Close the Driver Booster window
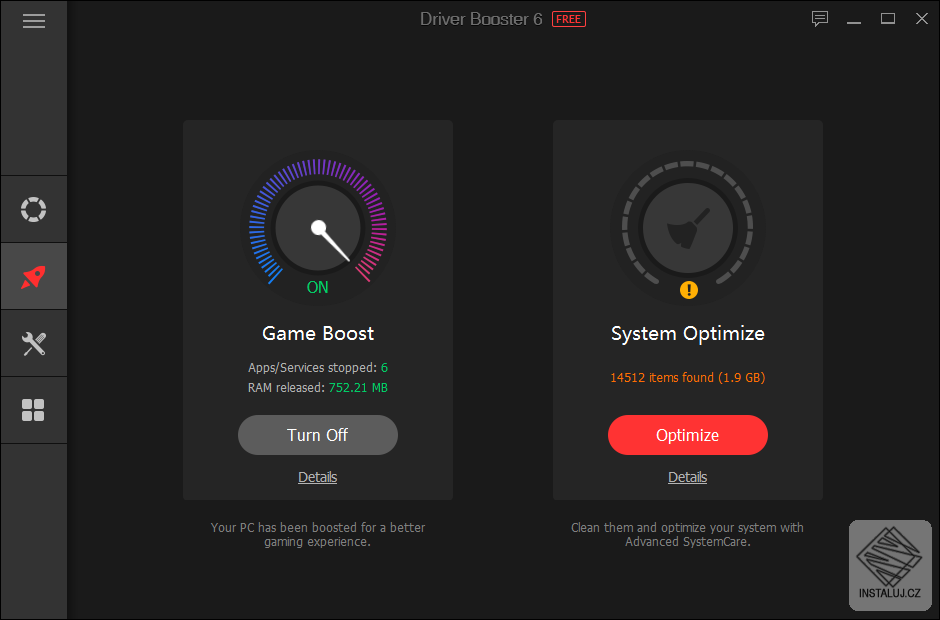Viewport: 940px width, 620px height. (922, 19)
